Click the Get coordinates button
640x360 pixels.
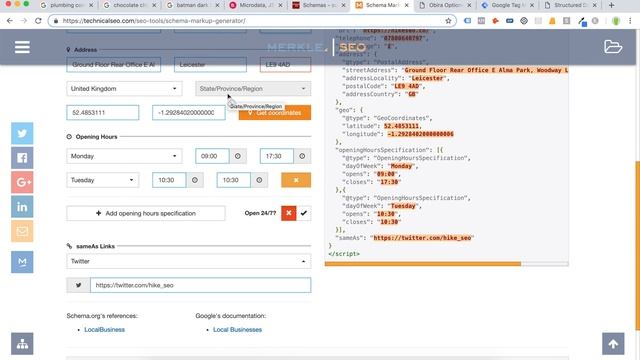click(275, 113)
